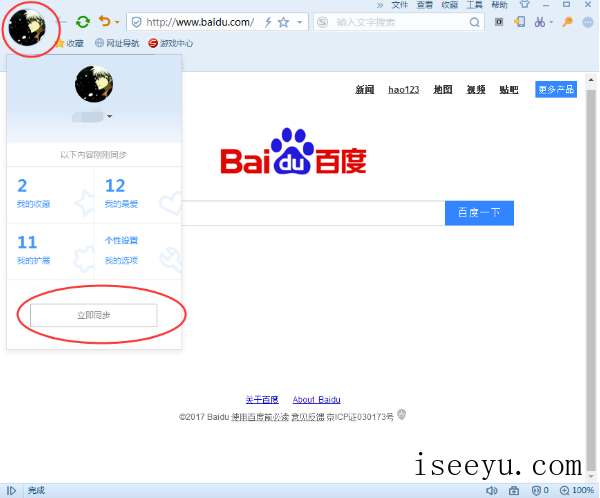Open Baidu 地图 link
The image size is (600, 498).
pyautogui.click(x=443, y=90)
